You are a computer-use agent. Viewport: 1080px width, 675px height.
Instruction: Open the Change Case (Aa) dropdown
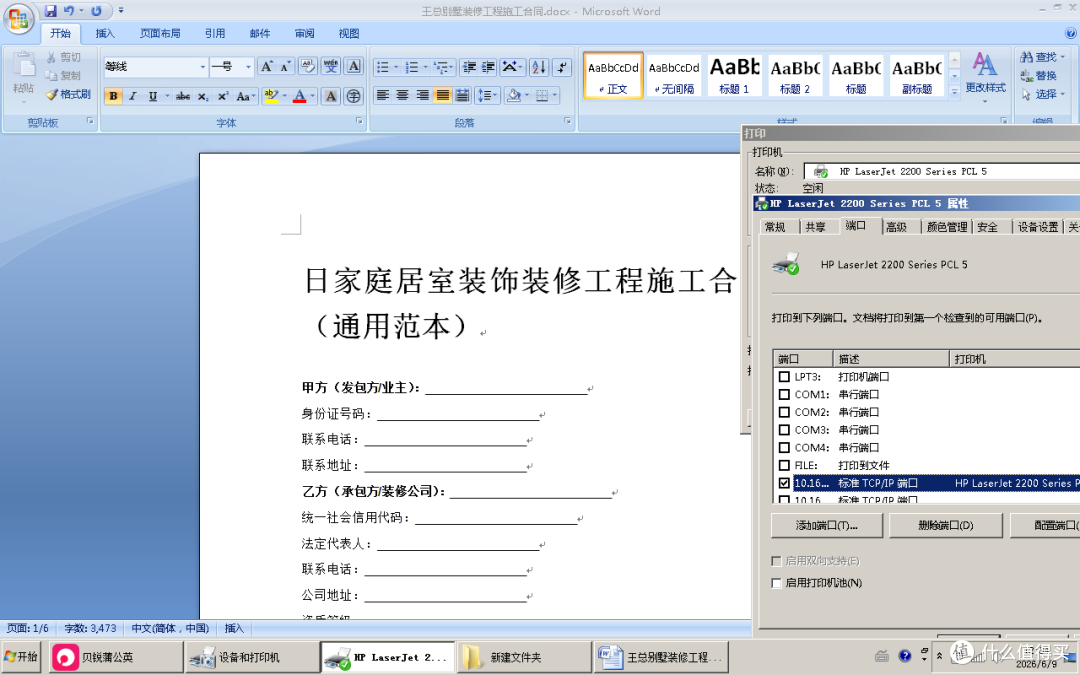click(246, 96)
